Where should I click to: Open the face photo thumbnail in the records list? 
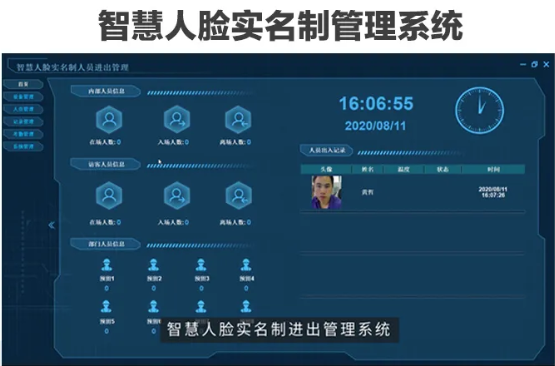(x=326, y=192)
